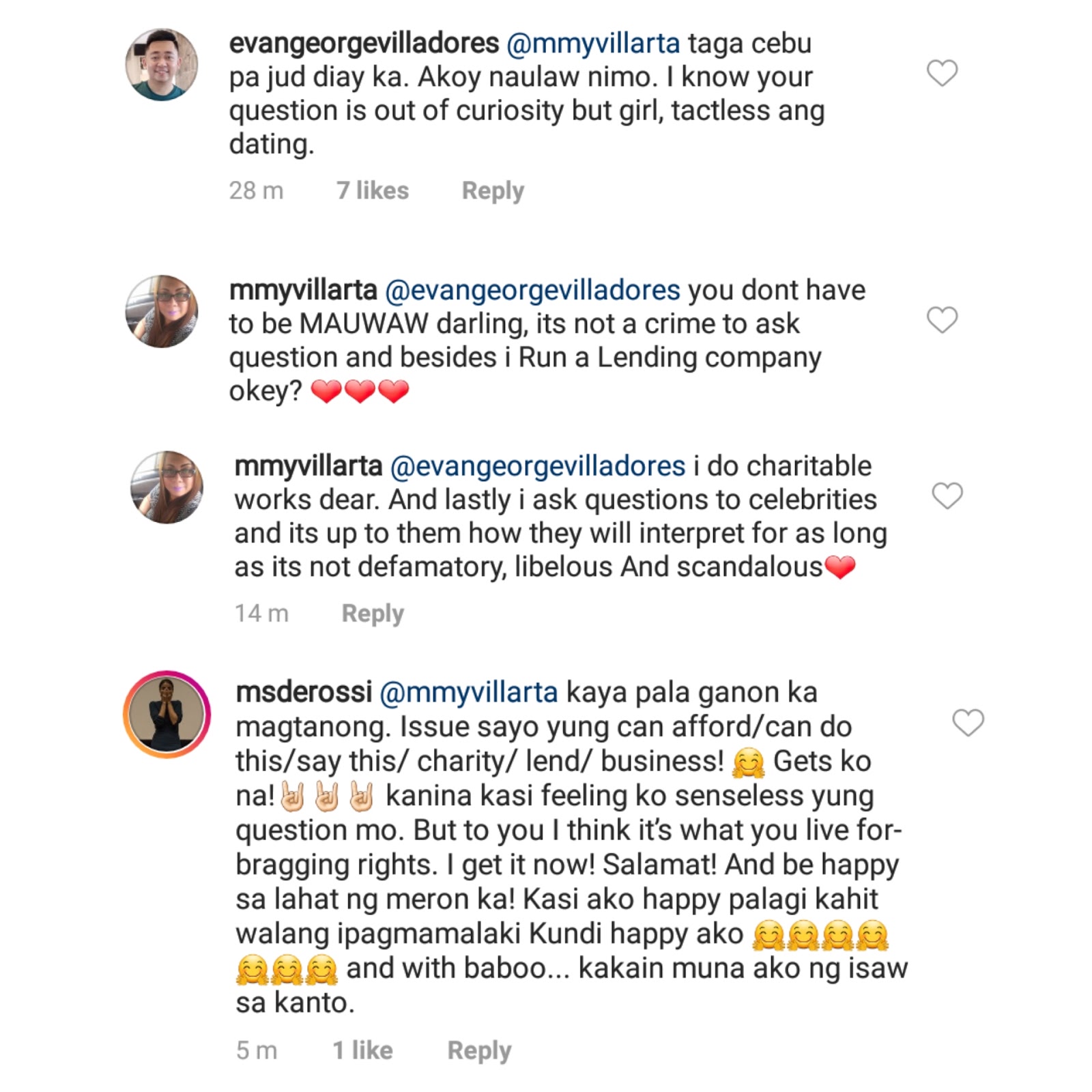Like mmyvillarta's MAUWAW comment heart
1092x1092 pixels.
pyautogui.click(x=942, y=319)
